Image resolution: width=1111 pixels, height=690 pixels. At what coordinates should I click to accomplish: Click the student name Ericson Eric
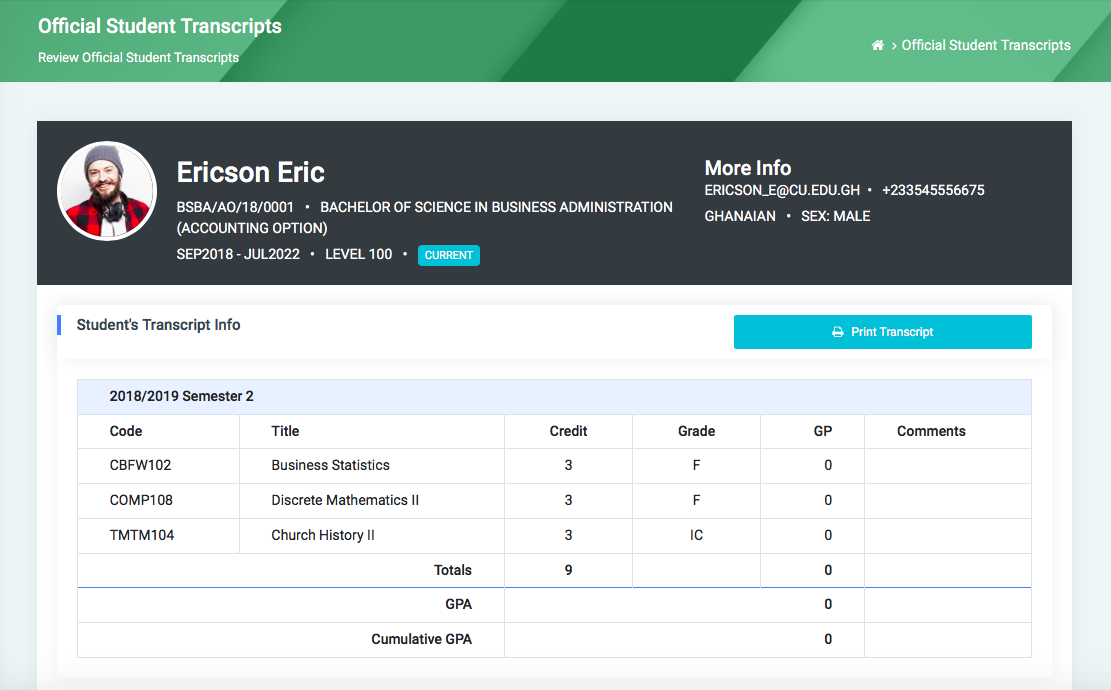pos(251,172)
